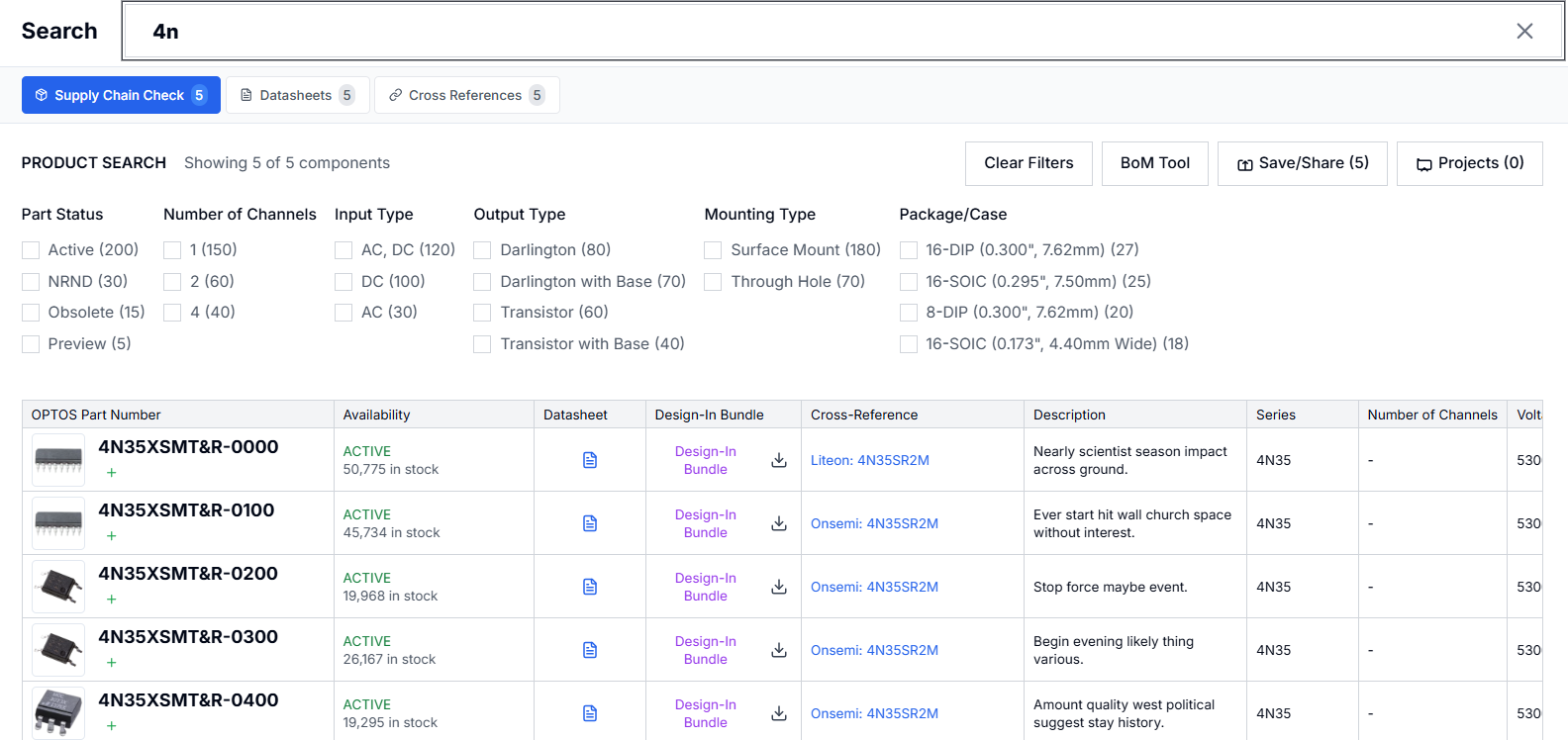This screenshot has width=1568, height=740.
Task: Open datasheet icon for 4N35XSMT&R-0000
Action: pos(590,460)
